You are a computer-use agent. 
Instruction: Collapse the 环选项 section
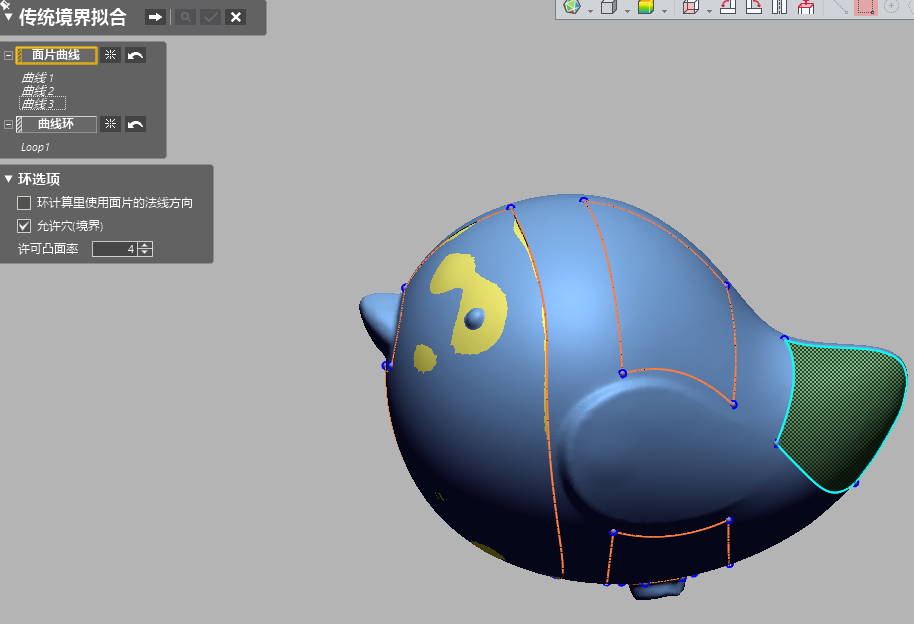click(x=8, y=178)
